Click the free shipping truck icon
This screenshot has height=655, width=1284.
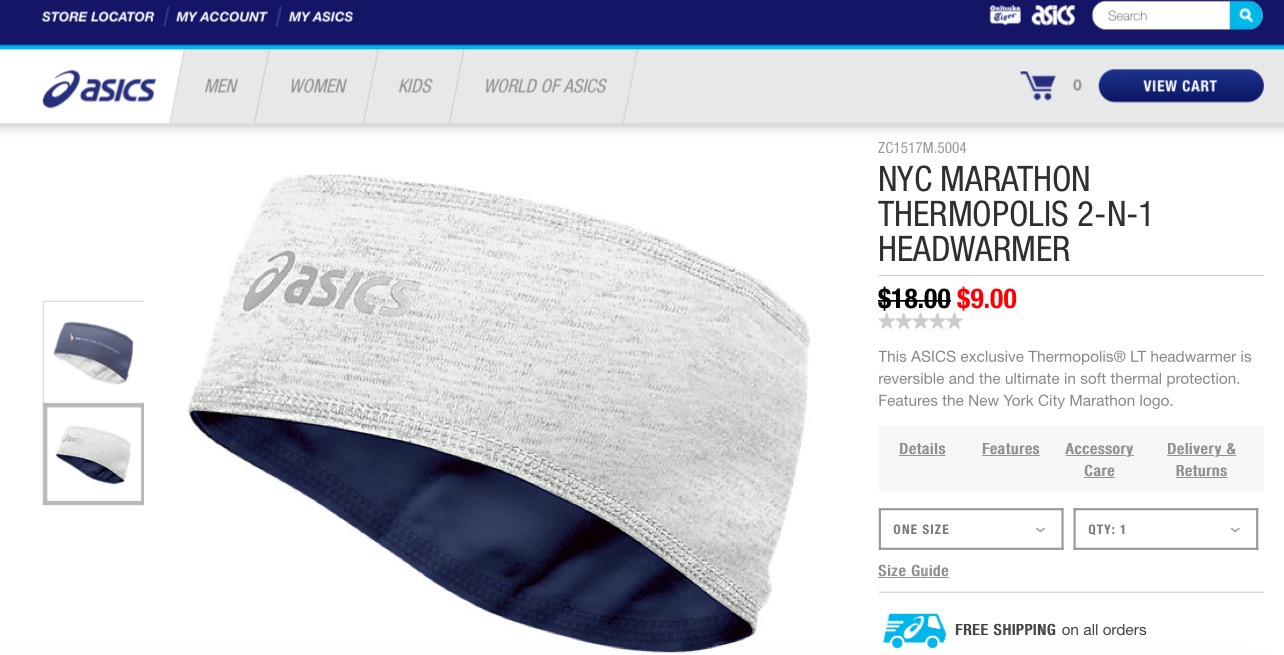coord(914,629)
